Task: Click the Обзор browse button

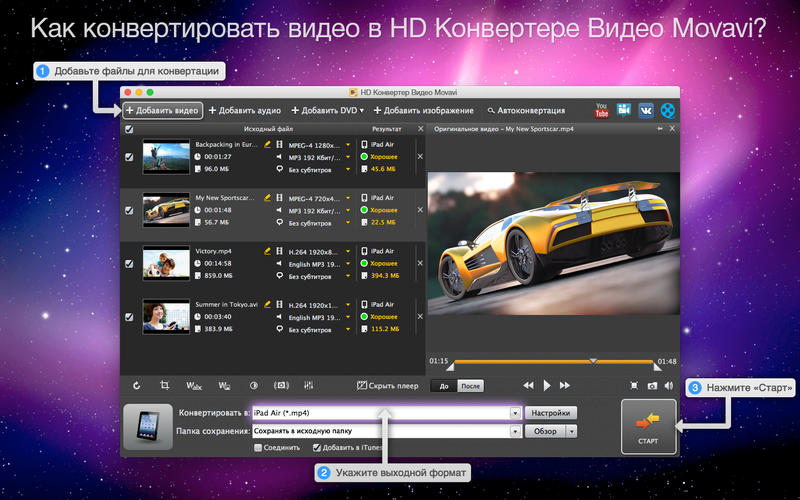Action: (545, 432)
